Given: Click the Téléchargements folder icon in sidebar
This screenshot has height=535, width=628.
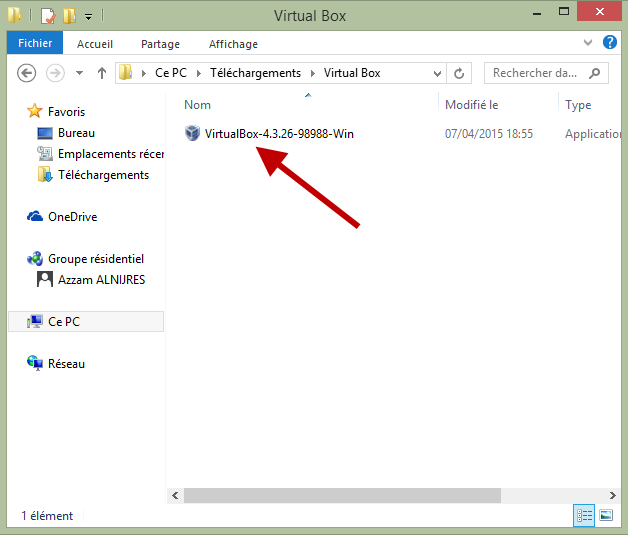Looking at the screenshot, I should point(45,175).
